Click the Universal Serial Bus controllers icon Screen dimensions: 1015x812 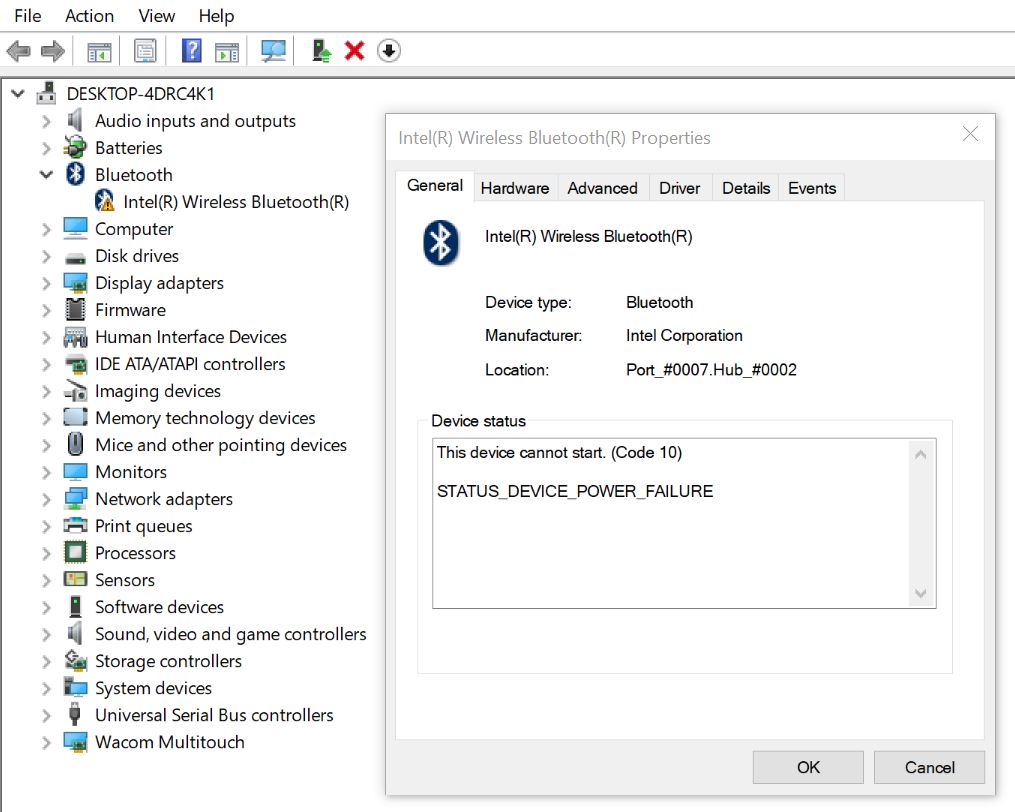pos(75,714)
